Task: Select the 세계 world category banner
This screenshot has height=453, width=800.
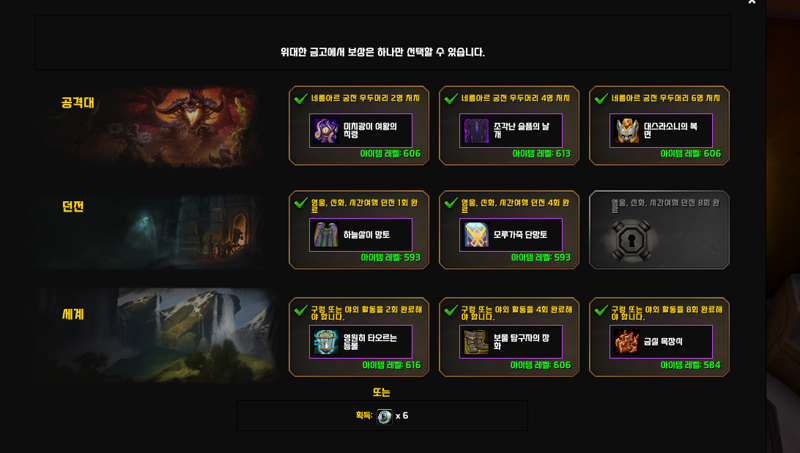Action: [x=158, y=335]
